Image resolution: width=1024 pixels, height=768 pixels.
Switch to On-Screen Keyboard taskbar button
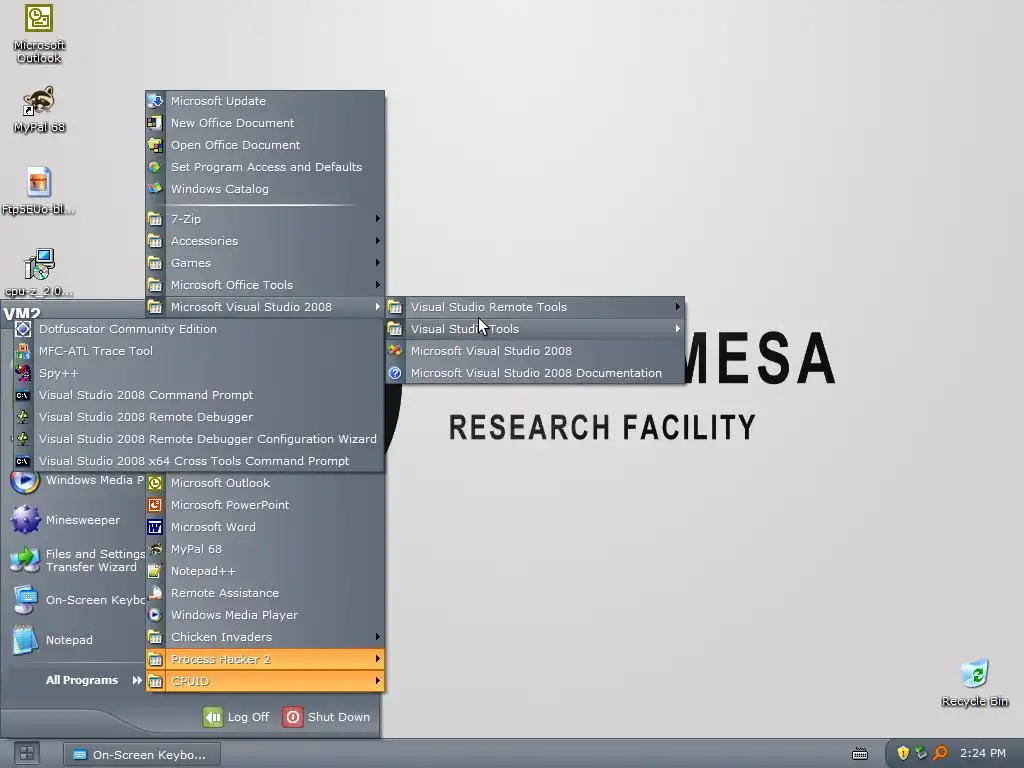click(142, 754)
